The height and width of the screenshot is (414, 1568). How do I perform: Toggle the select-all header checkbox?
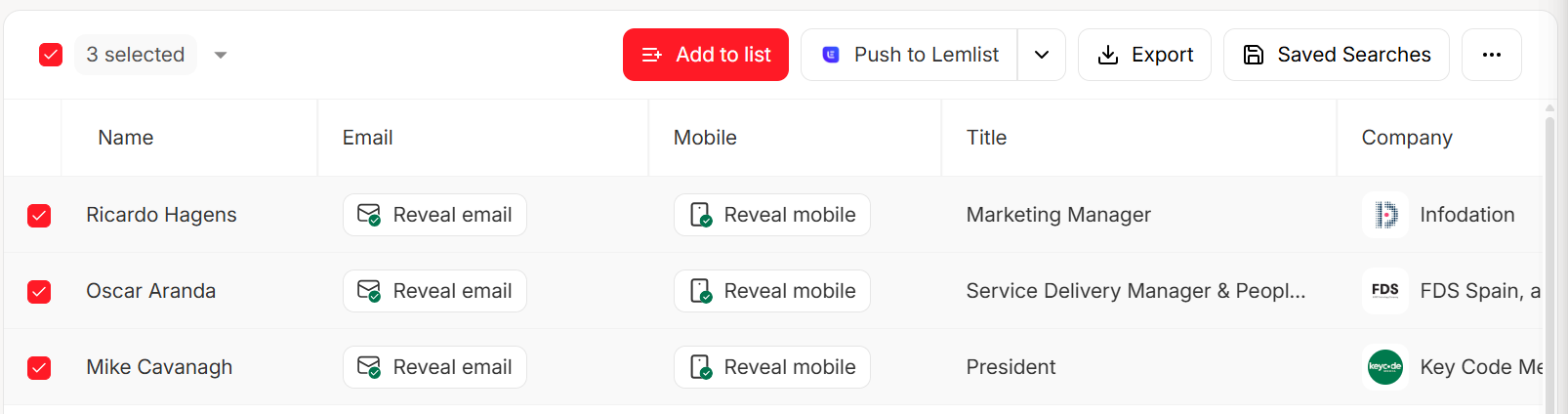[x=51, y=55]
